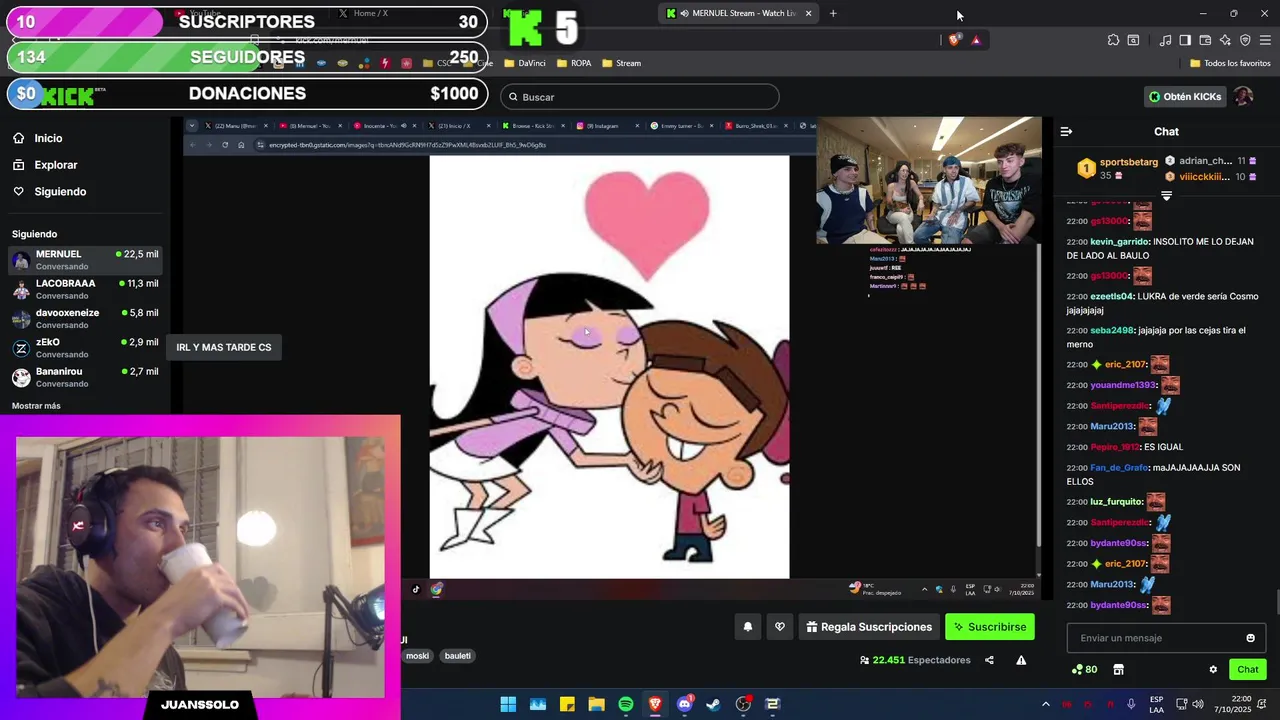Click the bauleti tag
Viewport: 1280px width, 720px height.
(x=458, y=656)
